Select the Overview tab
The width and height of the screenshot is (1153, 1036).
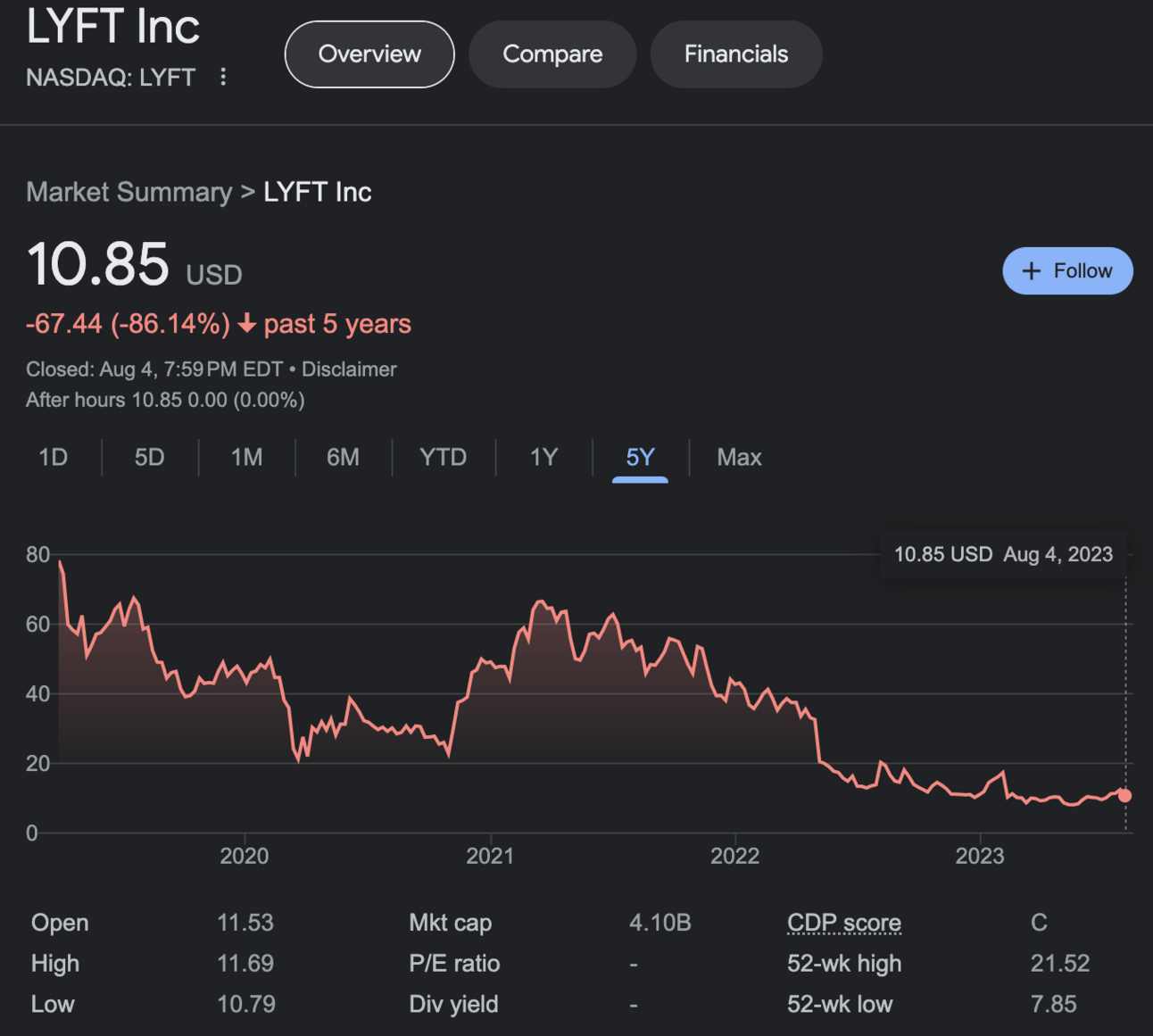[369, 54]
